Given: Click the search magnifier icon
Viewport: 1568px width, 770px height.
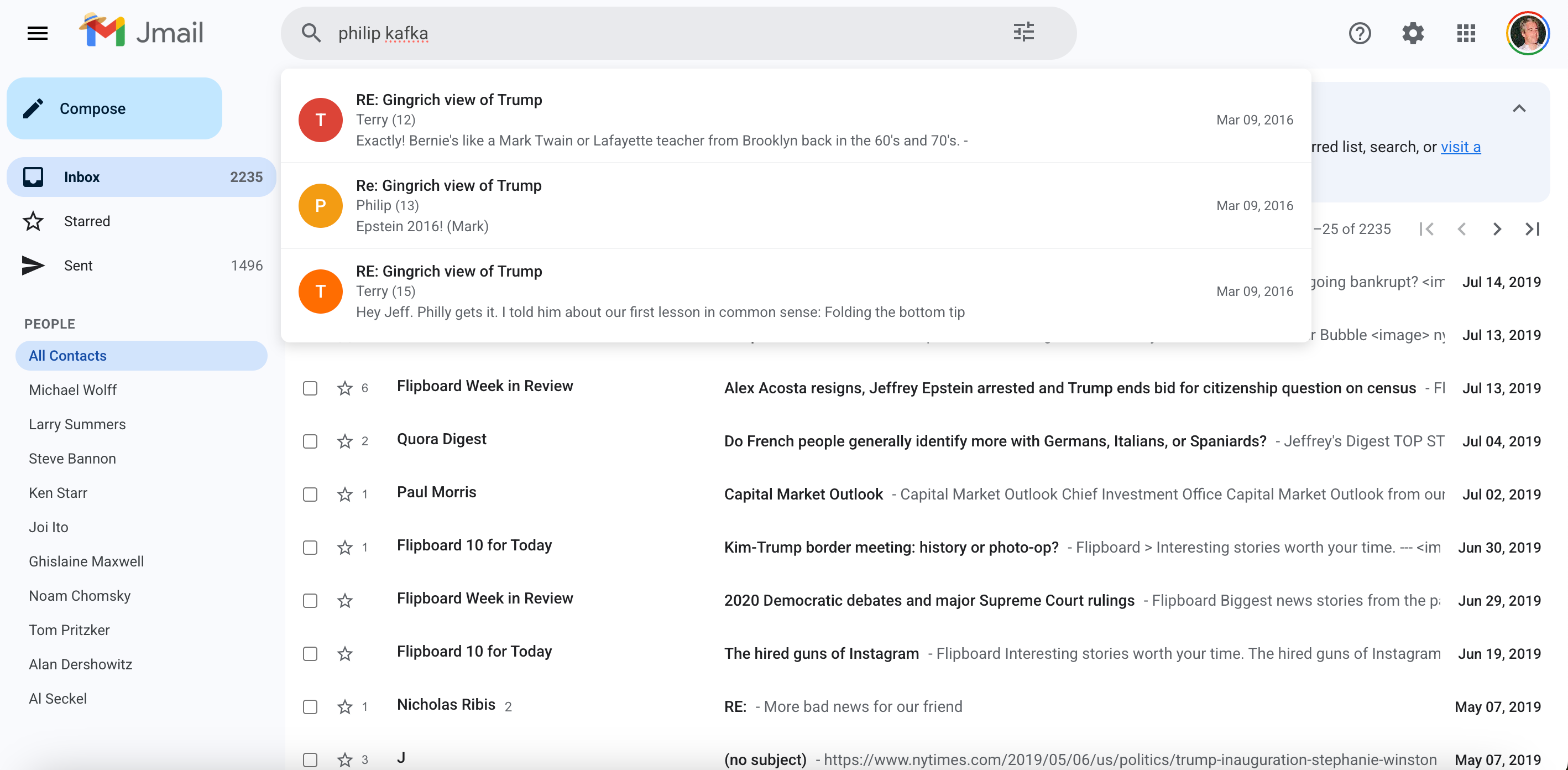Looking at the screenshot, I should pyautogui.click(x=311, y=33).
